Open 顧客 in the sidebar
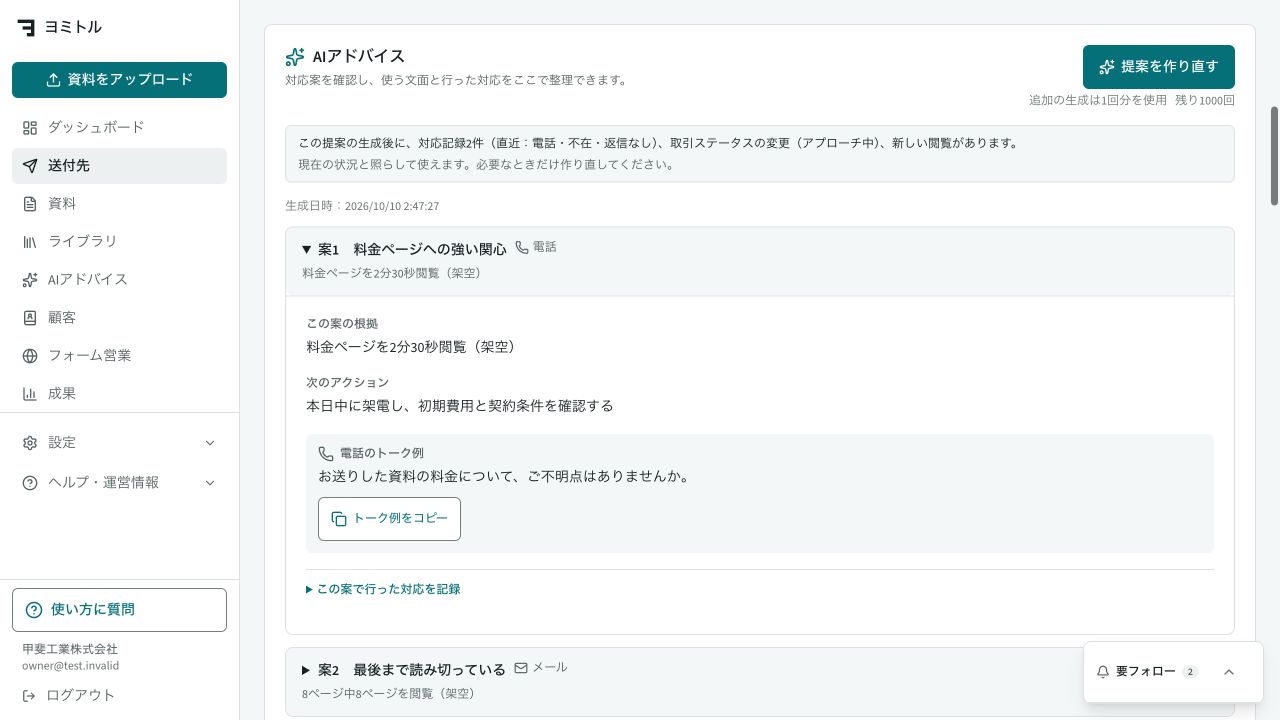The image size is (1280, 720). 119,318
